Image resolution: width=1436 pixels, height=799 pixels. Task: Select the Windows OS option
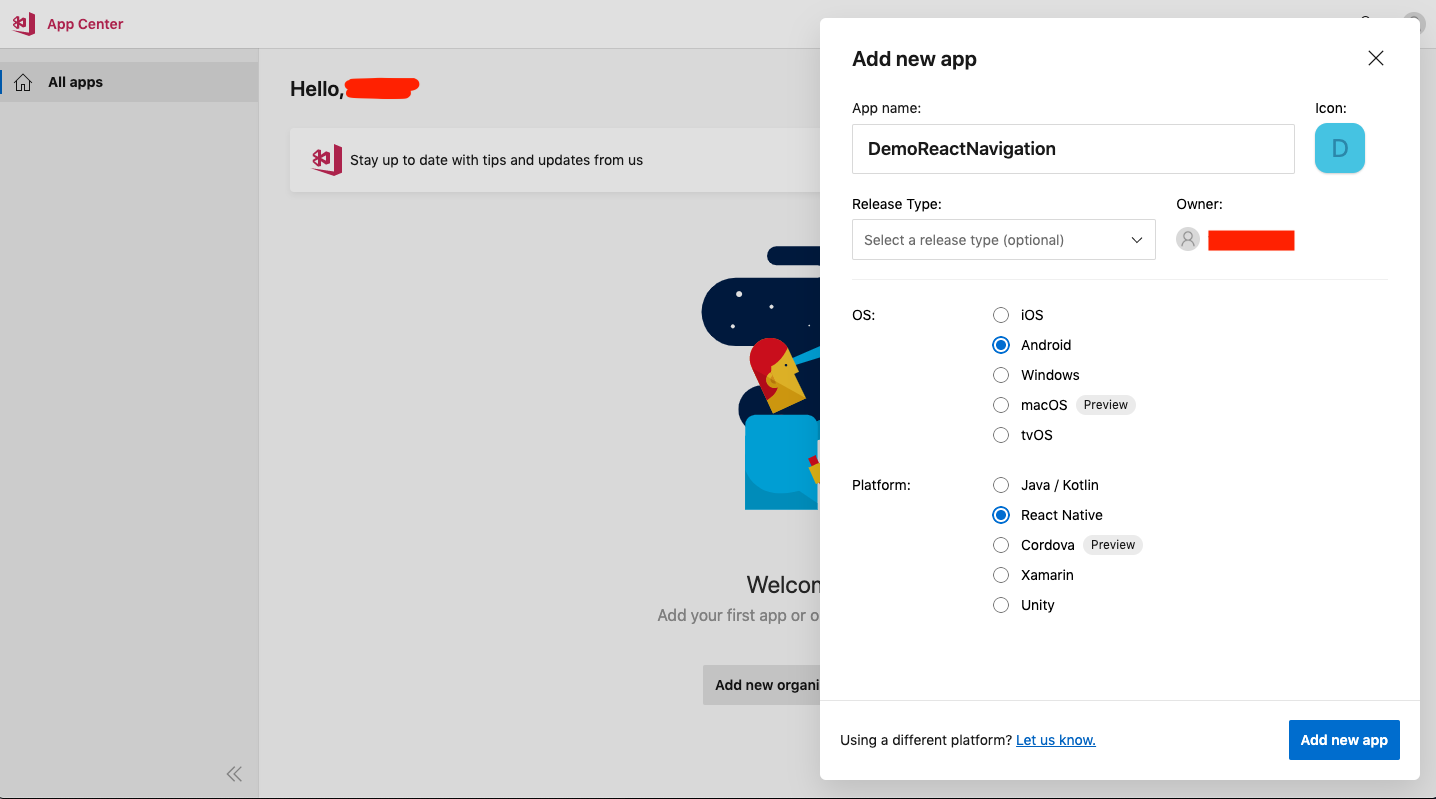coord(1001,375)
